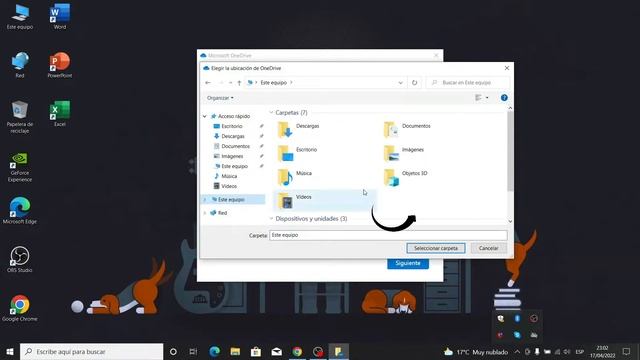Image resolution: width=640 pixels, height=360 pixels.
Task: Open the view options dropdown arrow
Action: tap(487, 98)
